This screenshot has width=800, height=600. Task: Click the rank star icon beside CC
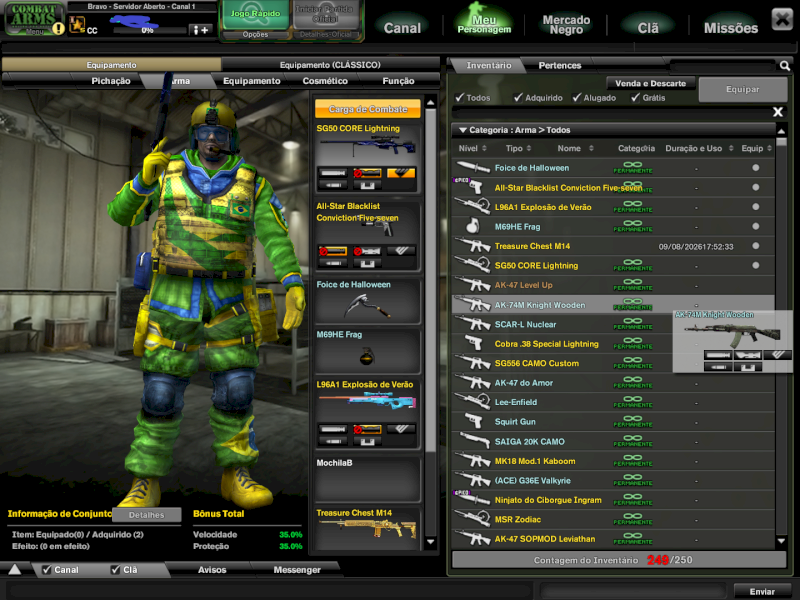click(77, 24)
